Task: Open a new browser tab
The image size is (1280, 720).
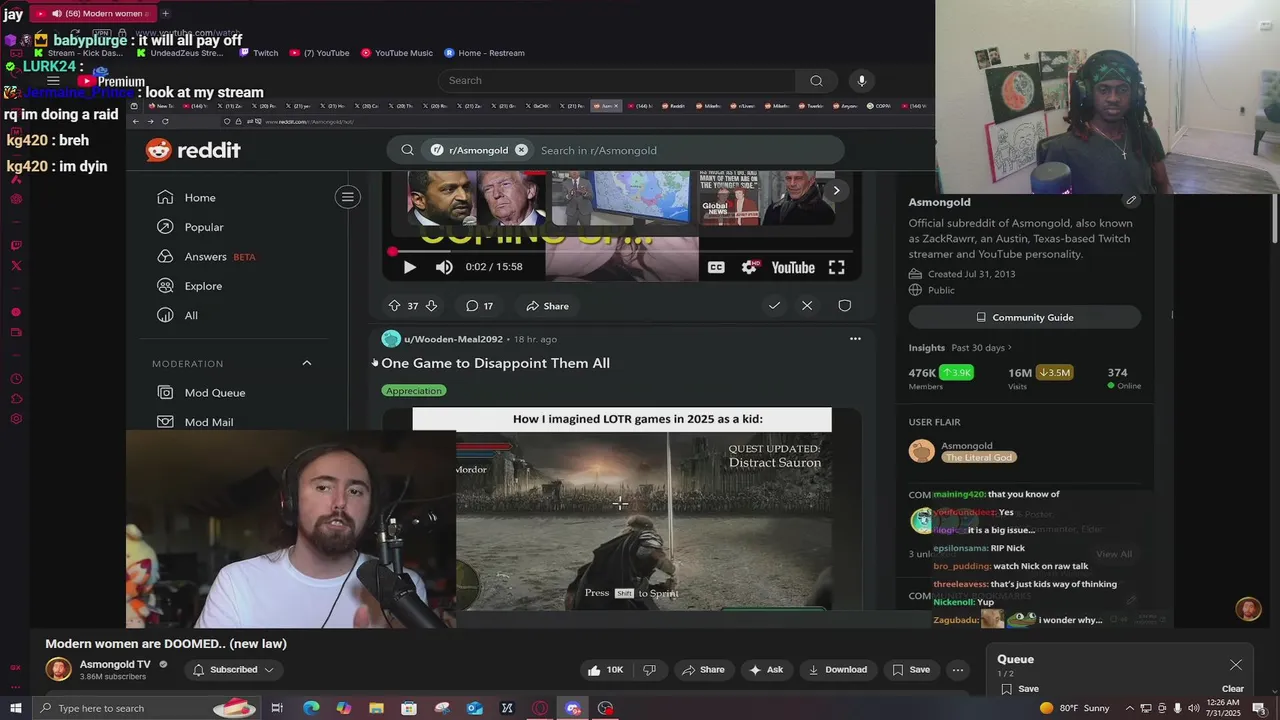Action: pyautogui.click(x=165, y=13)
